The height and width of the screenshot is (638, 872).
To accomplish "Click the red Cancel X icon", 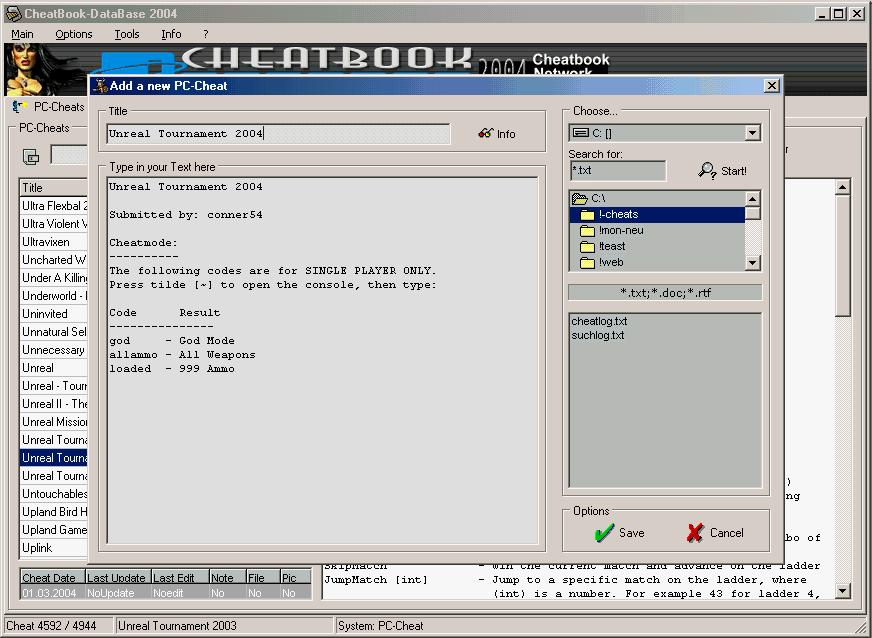I will point(695,533).
